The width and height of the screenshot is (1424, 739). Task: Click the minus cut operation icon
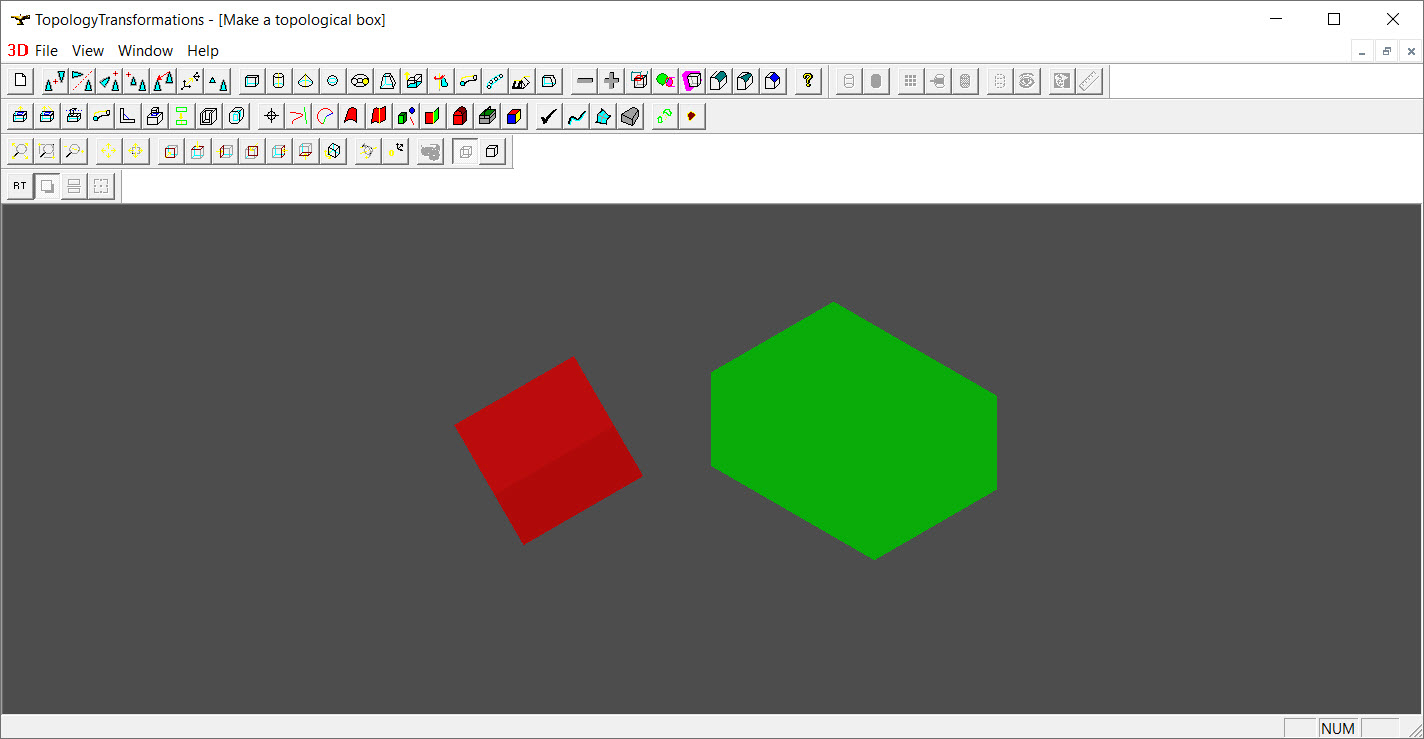[586, 81]
